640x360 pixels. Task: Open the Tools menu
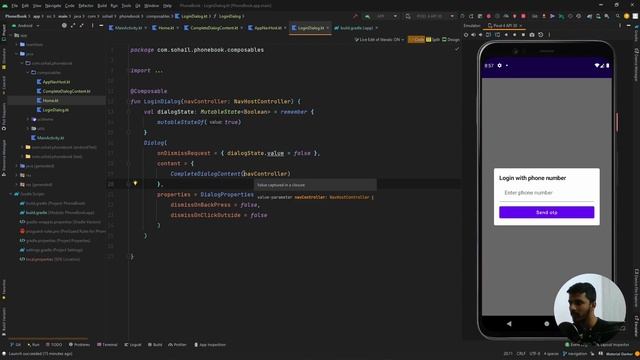tap(127, 6)
